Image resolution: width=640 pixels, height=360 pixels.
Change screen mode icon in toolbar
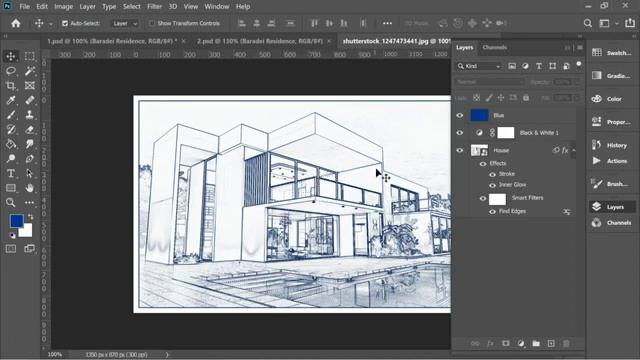29,249
